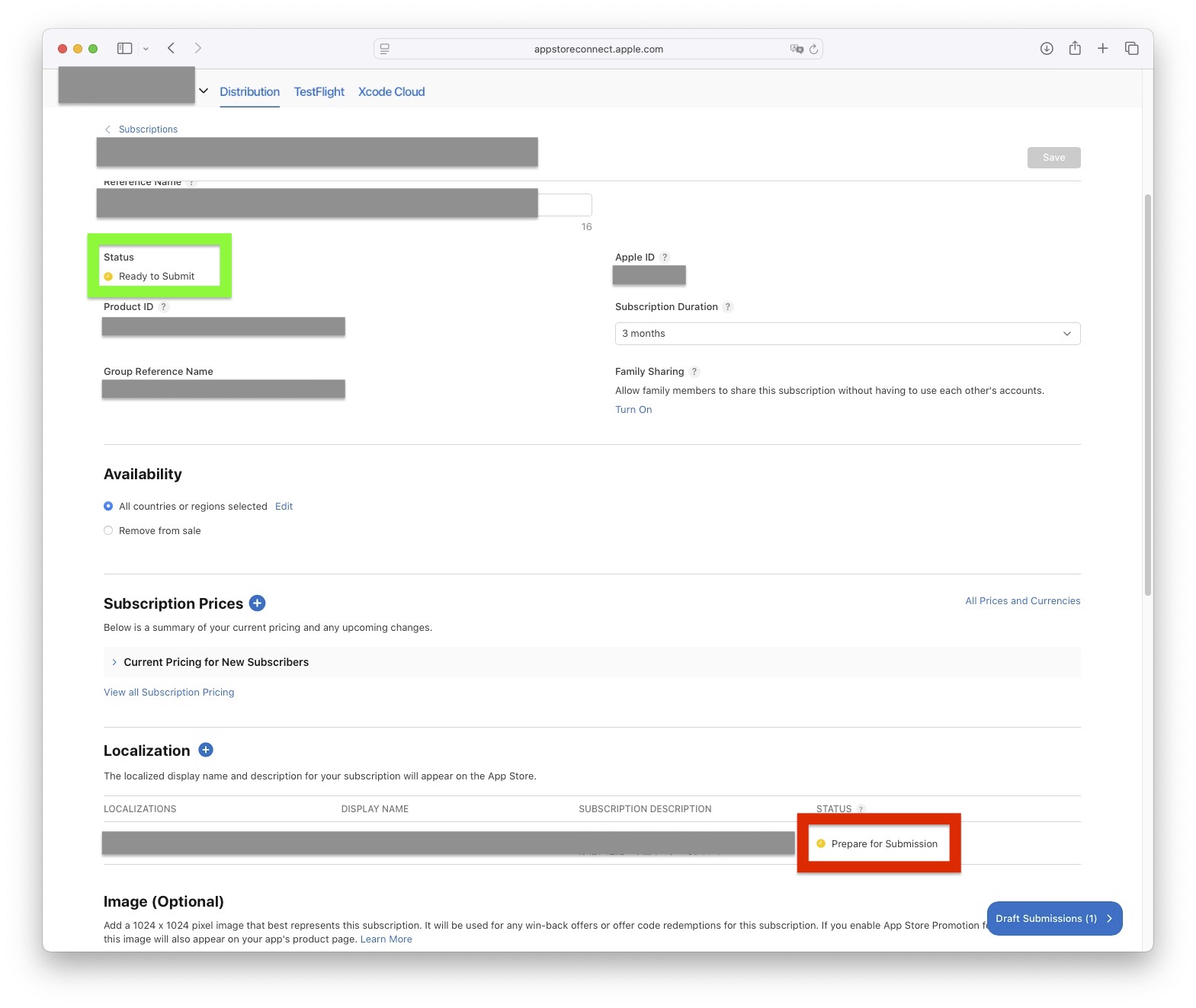Click the Share icon in Safari toolbar
This screenshot has width=1196, height=1008.
[1075, 49]
